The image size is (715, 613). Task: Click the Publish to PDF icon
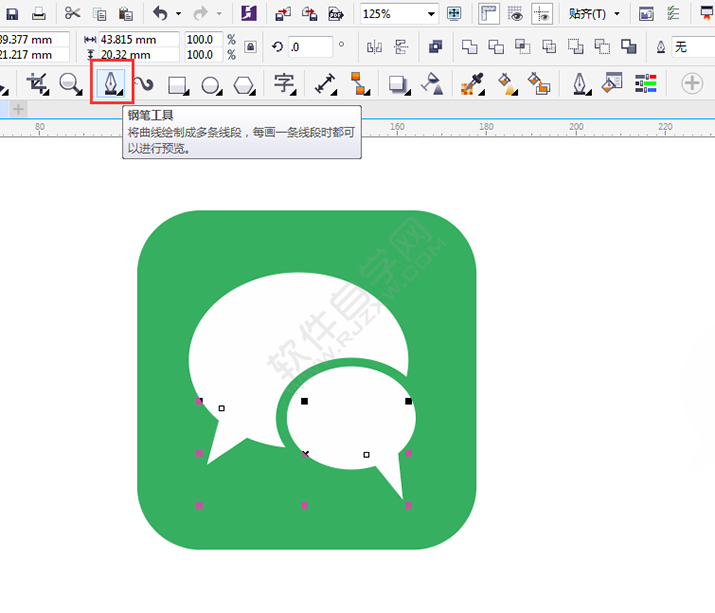(x=336, y=14)
